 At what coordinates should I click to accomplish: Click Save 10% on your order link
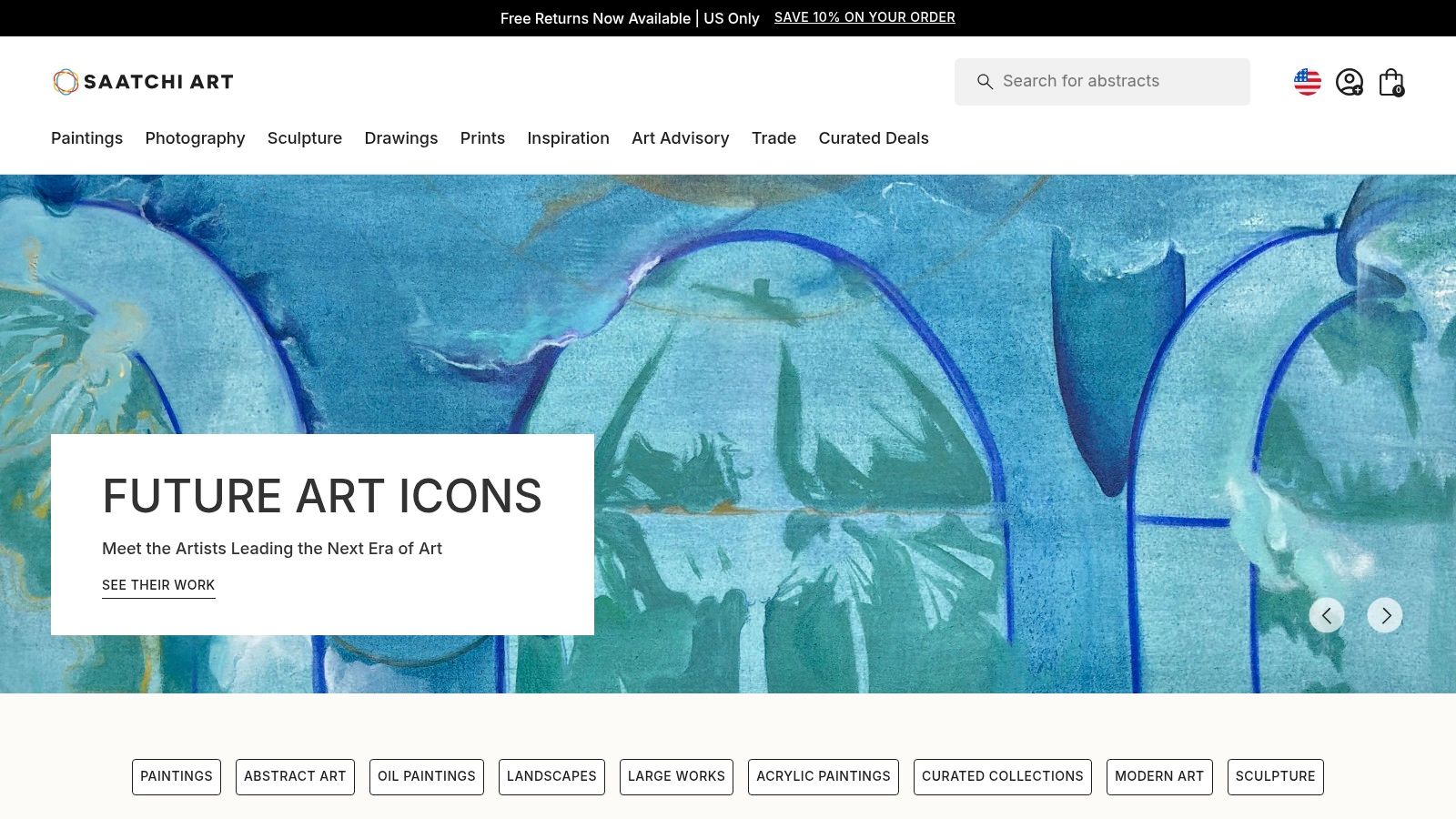(864, 17)
